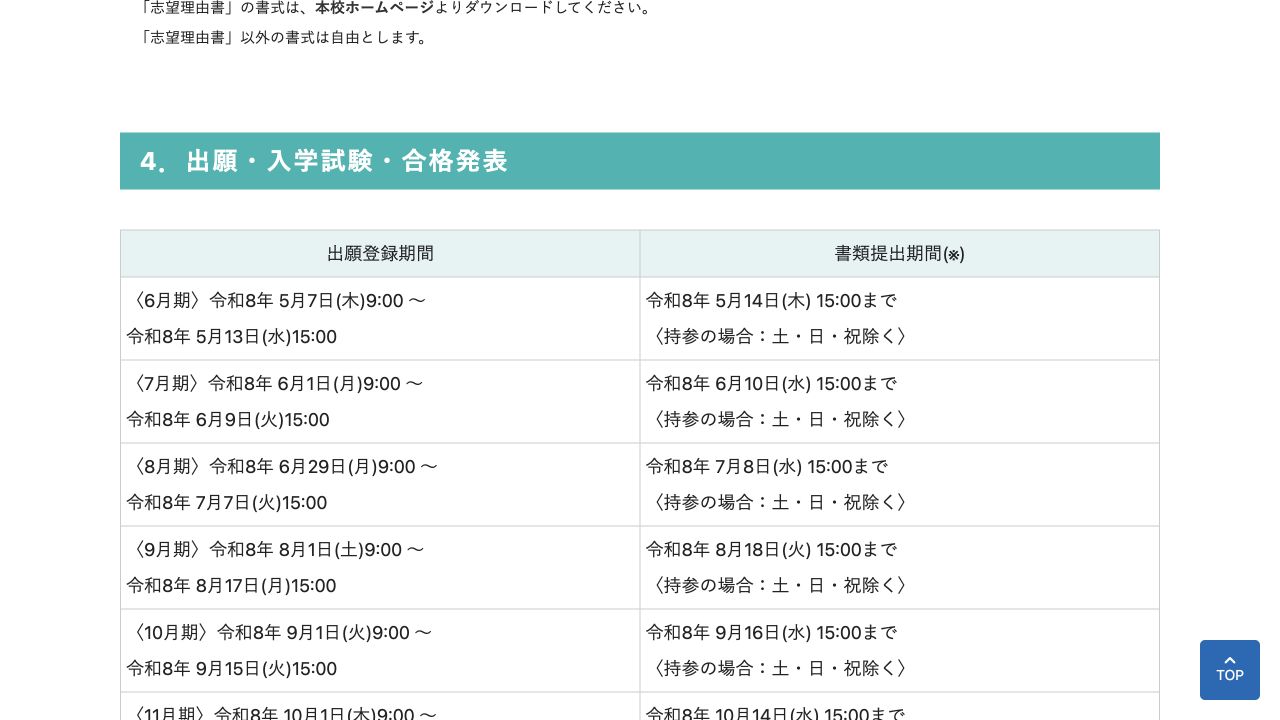This screenshot has height=720, width=1280.
Task: Select the text 令和8年 5月13日(水)15:00
Action: [x=231, y=337]
